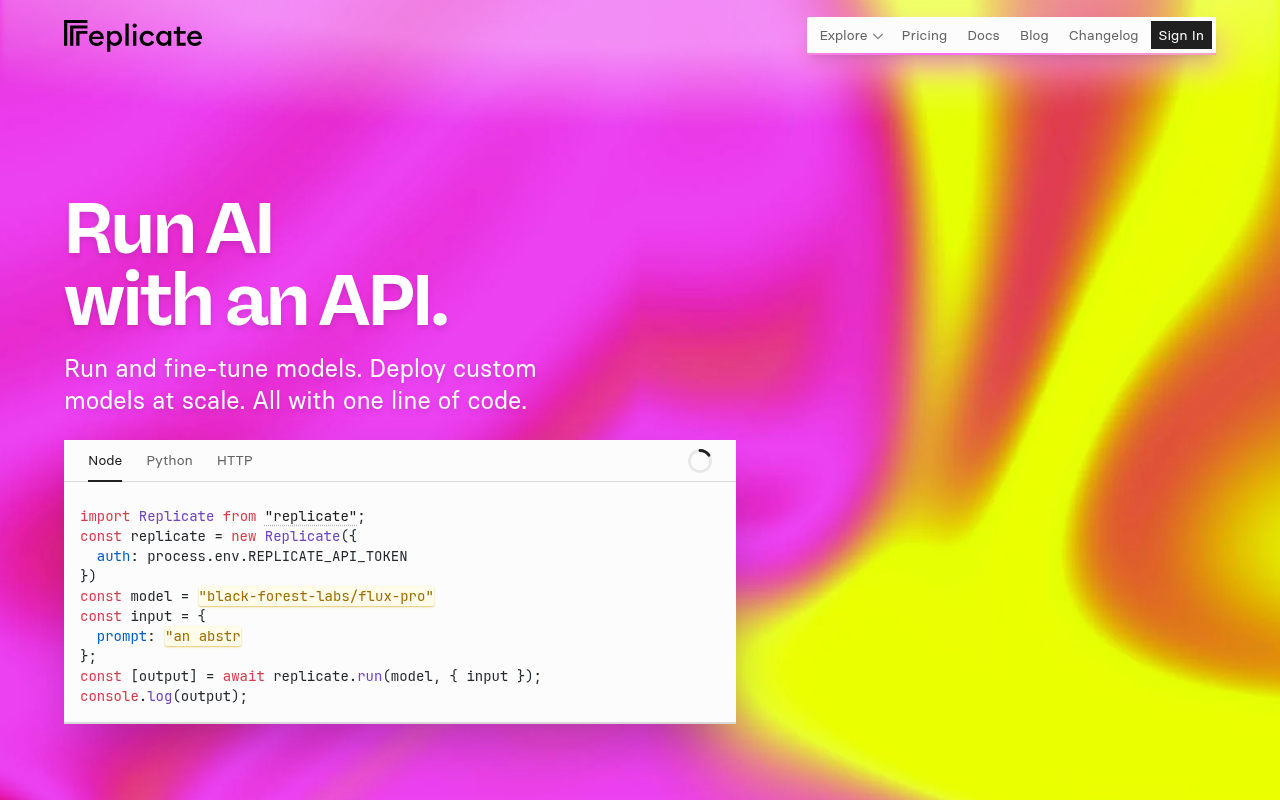Click the Replicate logo
1280x800 pixels.
(x=132, y=35)
